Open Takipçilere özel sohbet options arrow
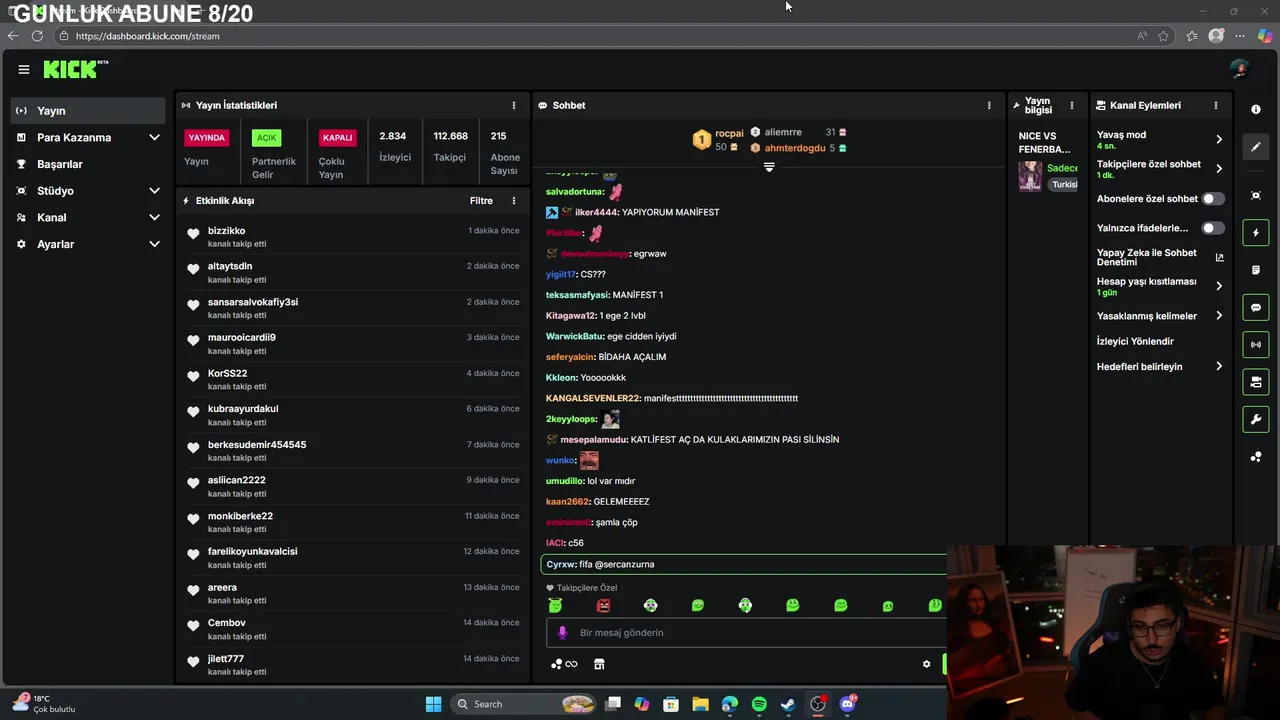1280x720 pixels. tap(1219, 168)
